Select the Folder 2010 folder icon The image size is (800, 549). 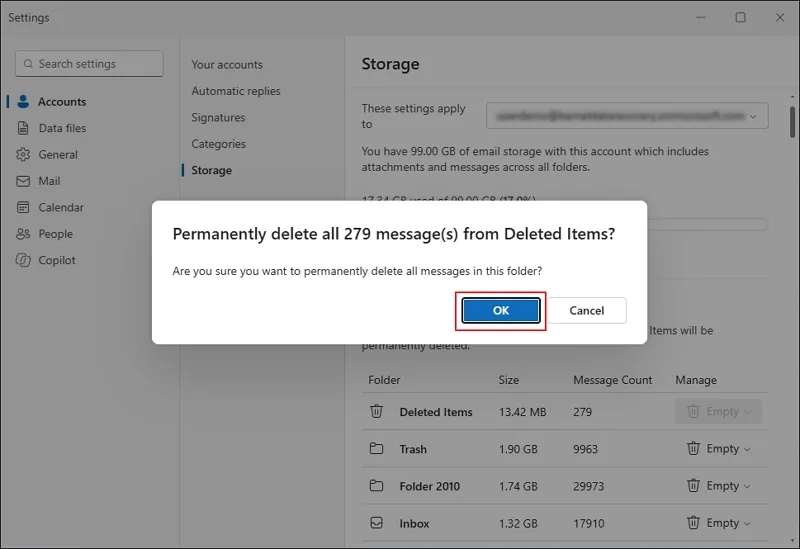[377, 486]
